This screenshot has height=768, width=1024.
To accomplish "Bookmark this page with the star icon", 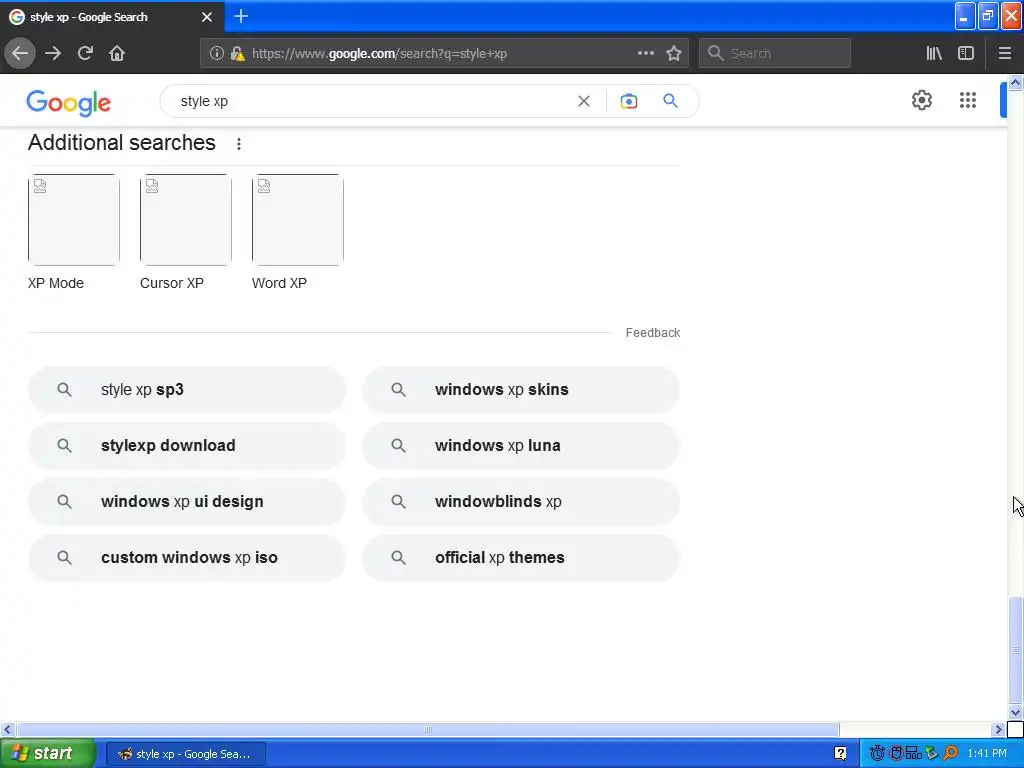I will coord(674,54).
